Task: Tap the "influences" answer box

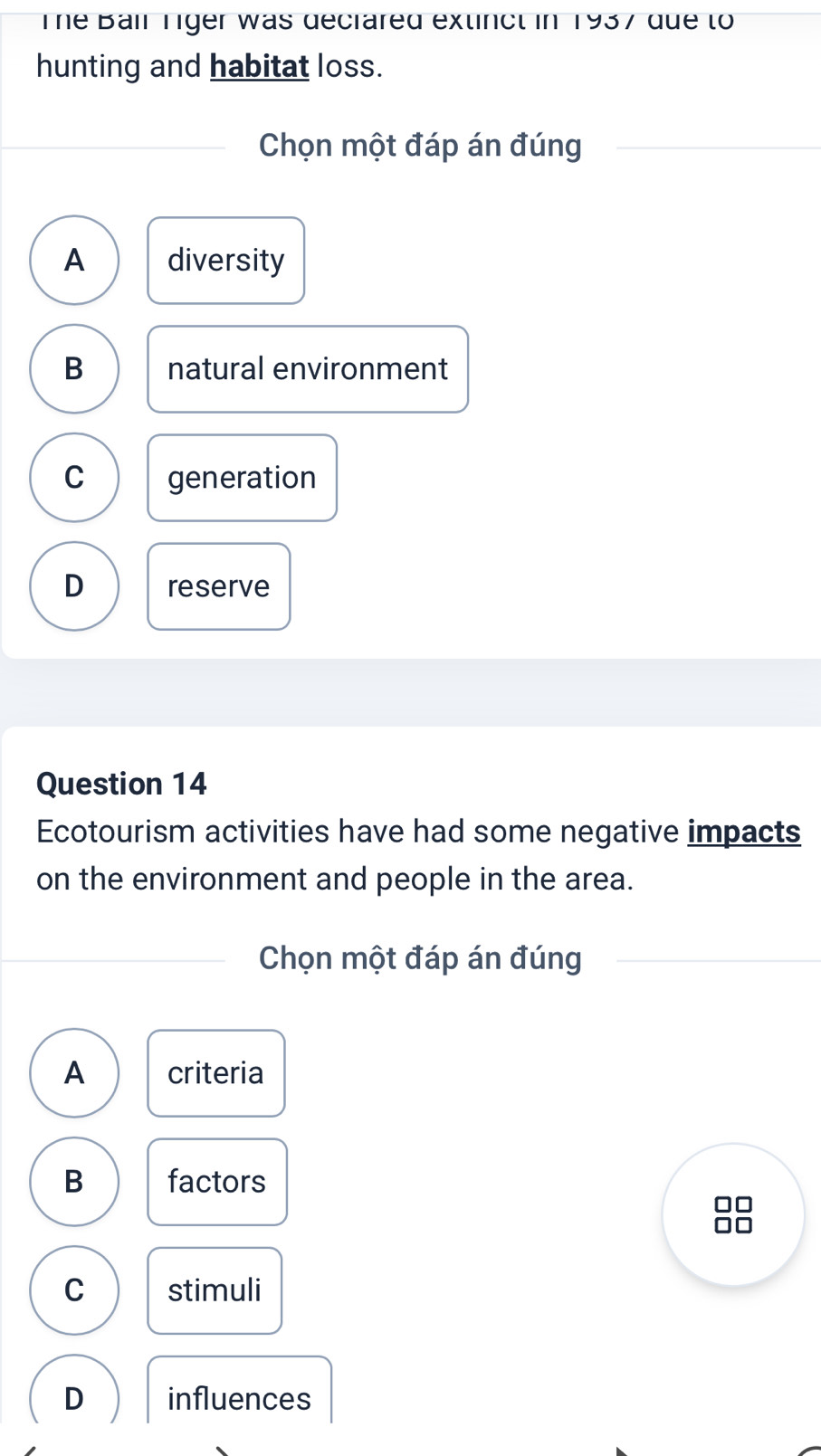Action: [x=240, y=1394]
